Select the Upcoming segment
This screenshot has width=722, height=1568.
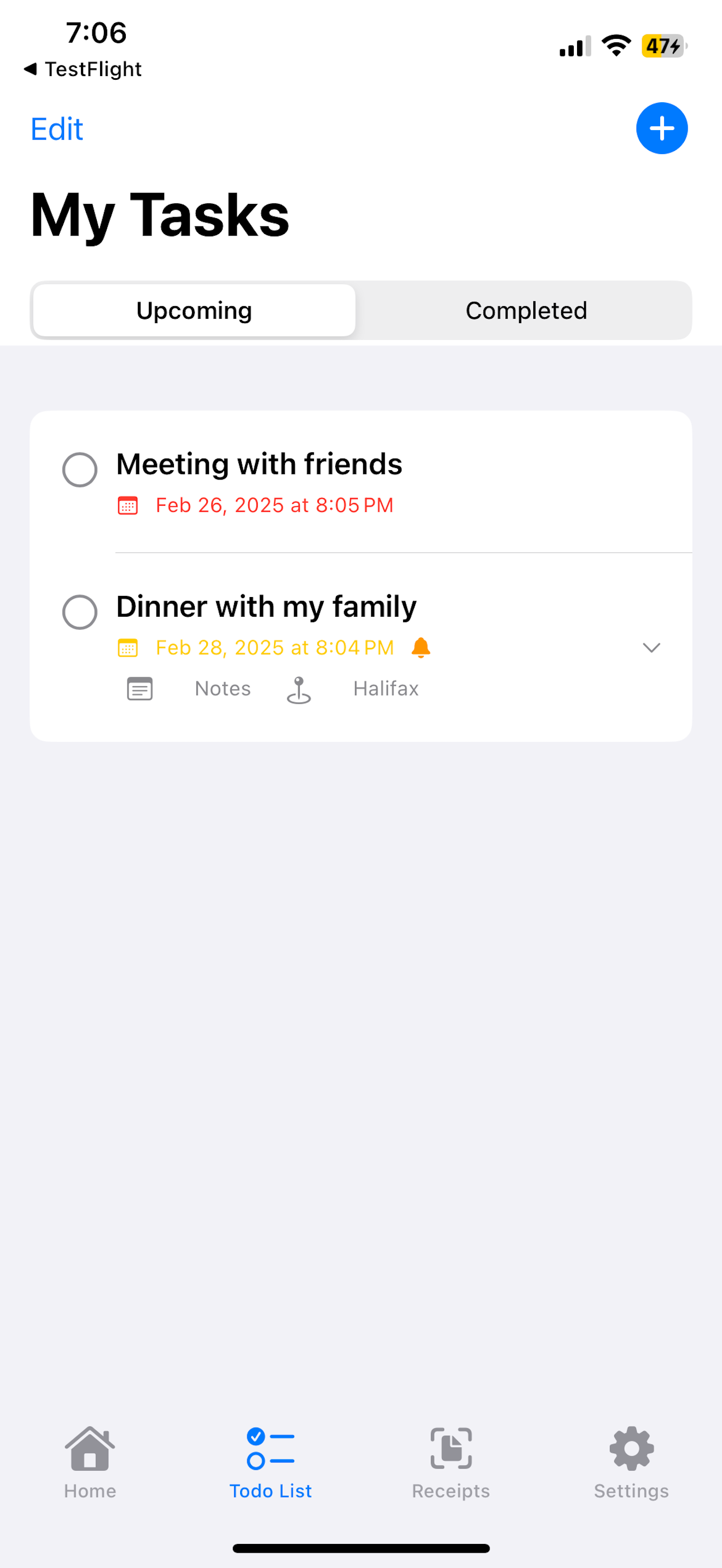[x=194, y=311]
